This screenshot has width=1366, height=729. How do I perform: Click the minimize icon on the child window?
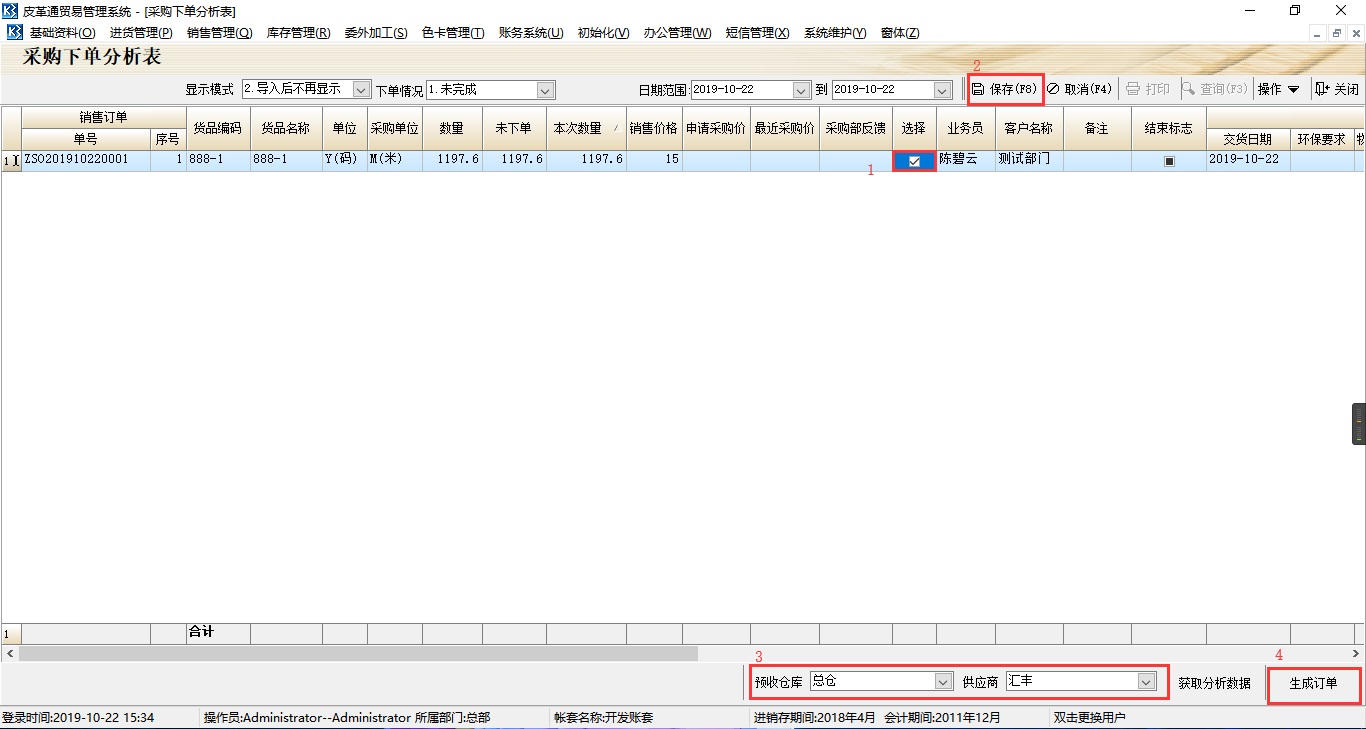(1318, 33)
